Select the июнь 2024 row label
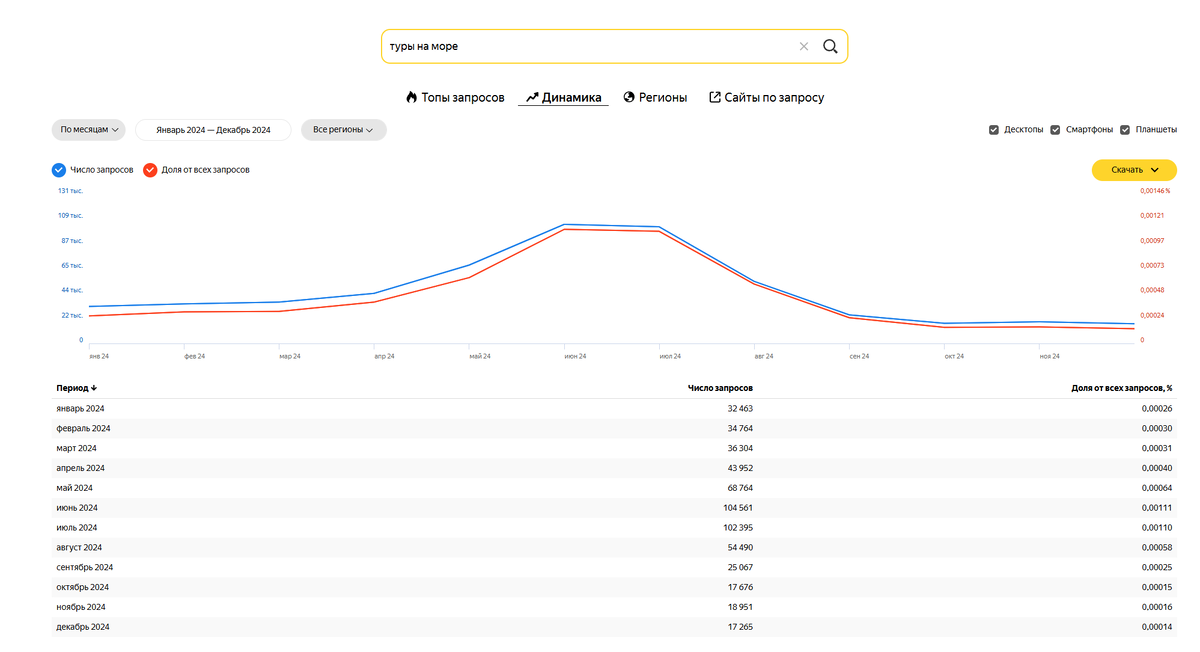Screen dimensions: 1200x652 (x=77, y=508)
